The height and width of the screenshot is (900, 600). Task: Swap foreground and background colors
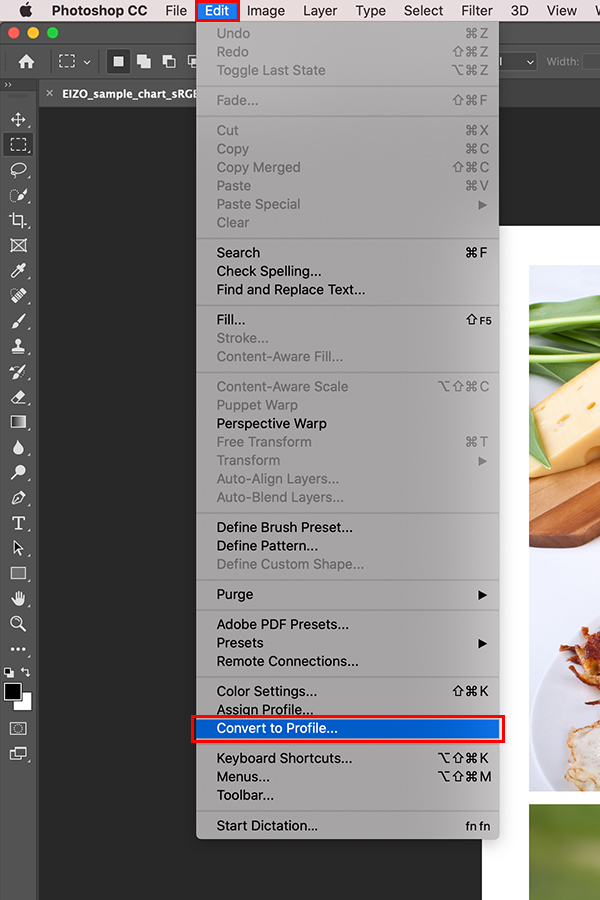[26, 673]
